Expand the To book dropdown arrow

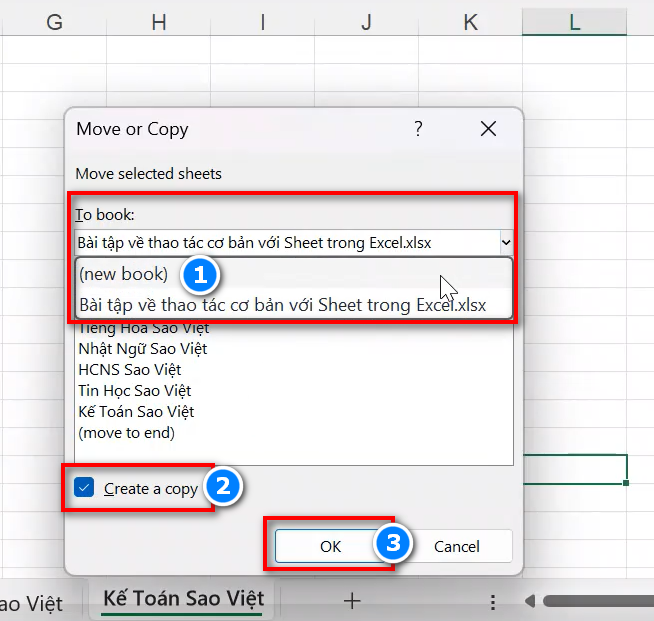505,242
